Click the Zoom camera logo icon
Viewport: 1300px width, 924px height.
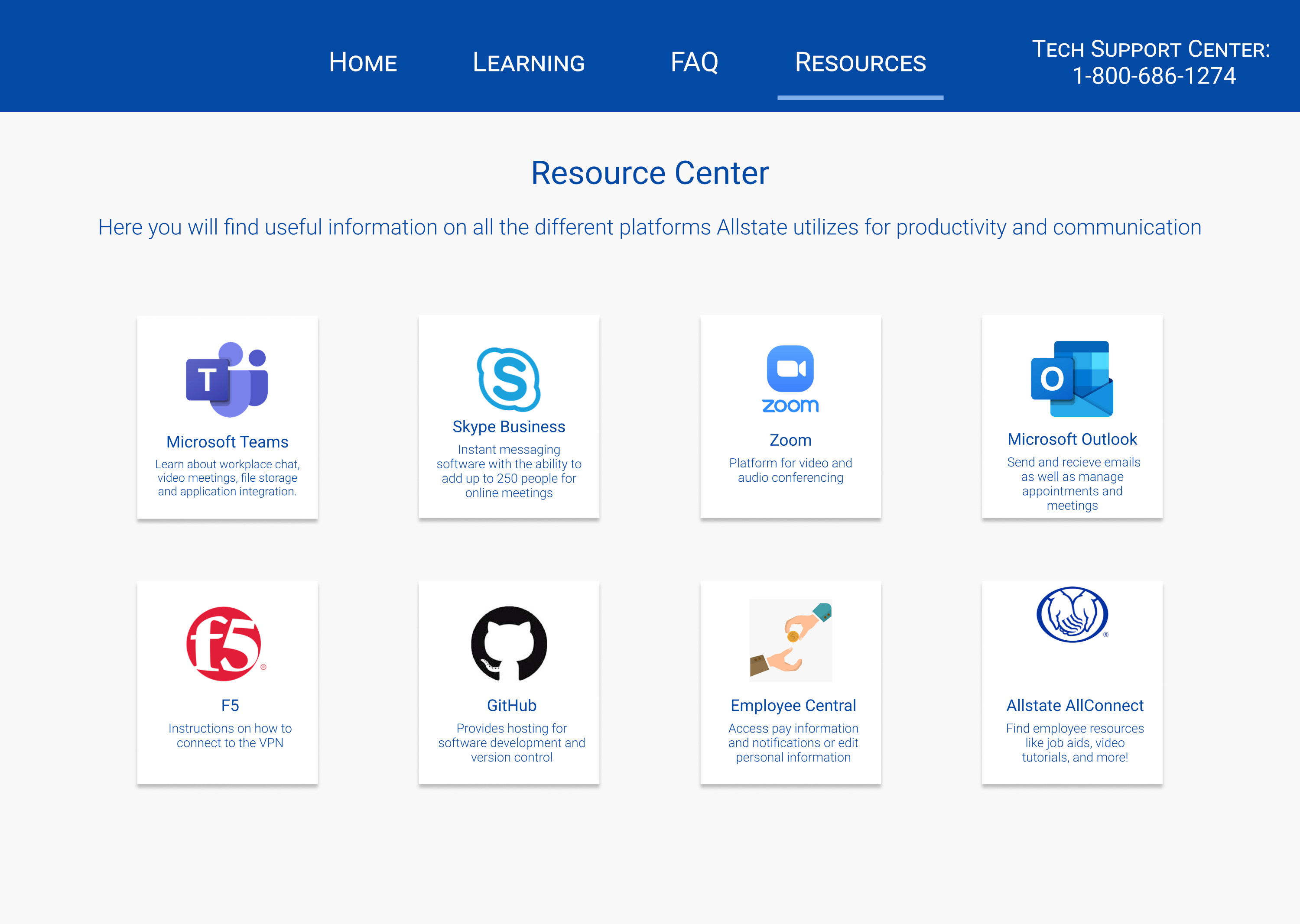pyautogui.click(x=790, y=369)
